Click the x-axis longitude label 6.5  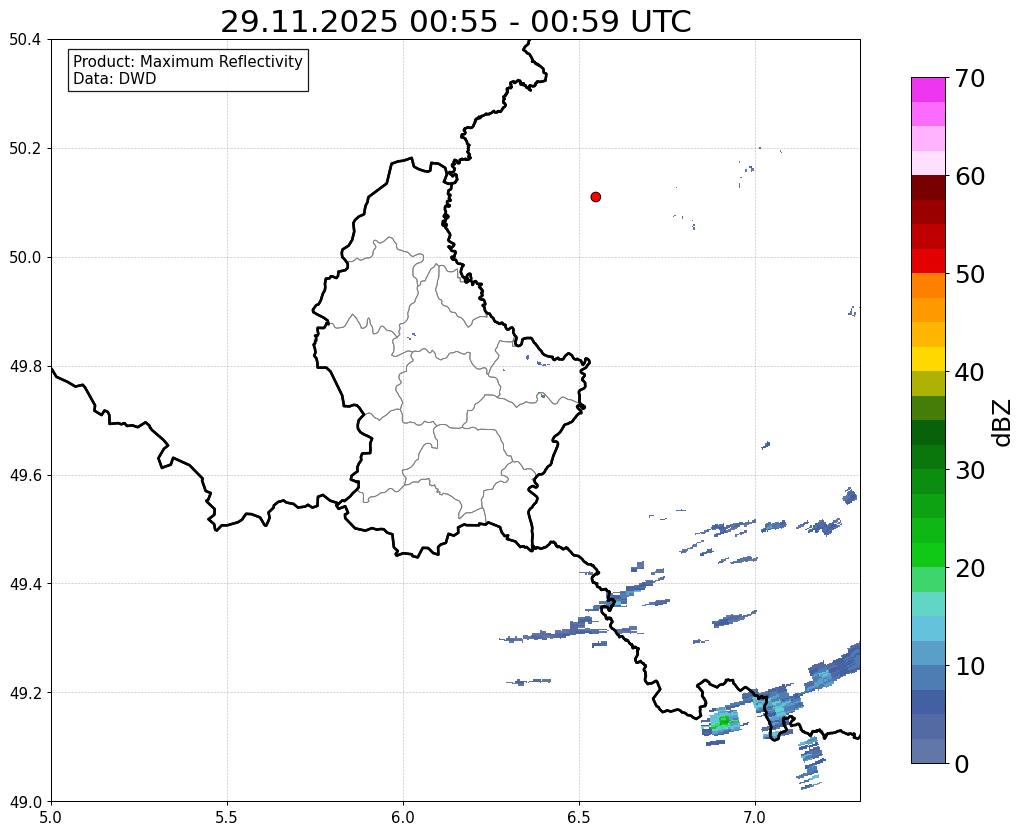point(579,817)
